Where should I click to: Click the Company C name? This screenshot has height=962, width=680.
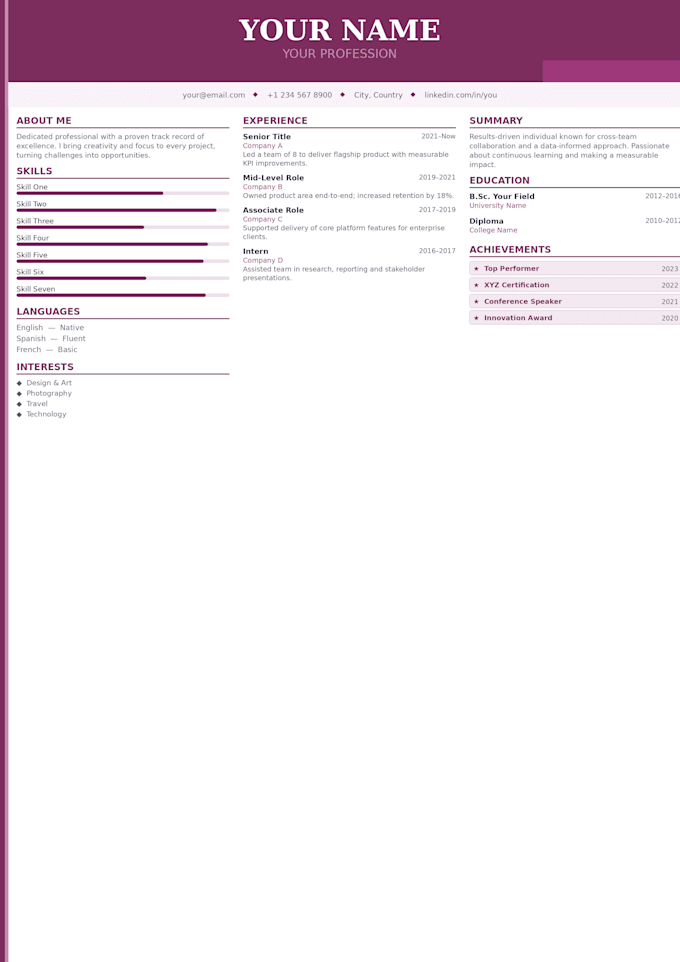(x=263, y=220)
